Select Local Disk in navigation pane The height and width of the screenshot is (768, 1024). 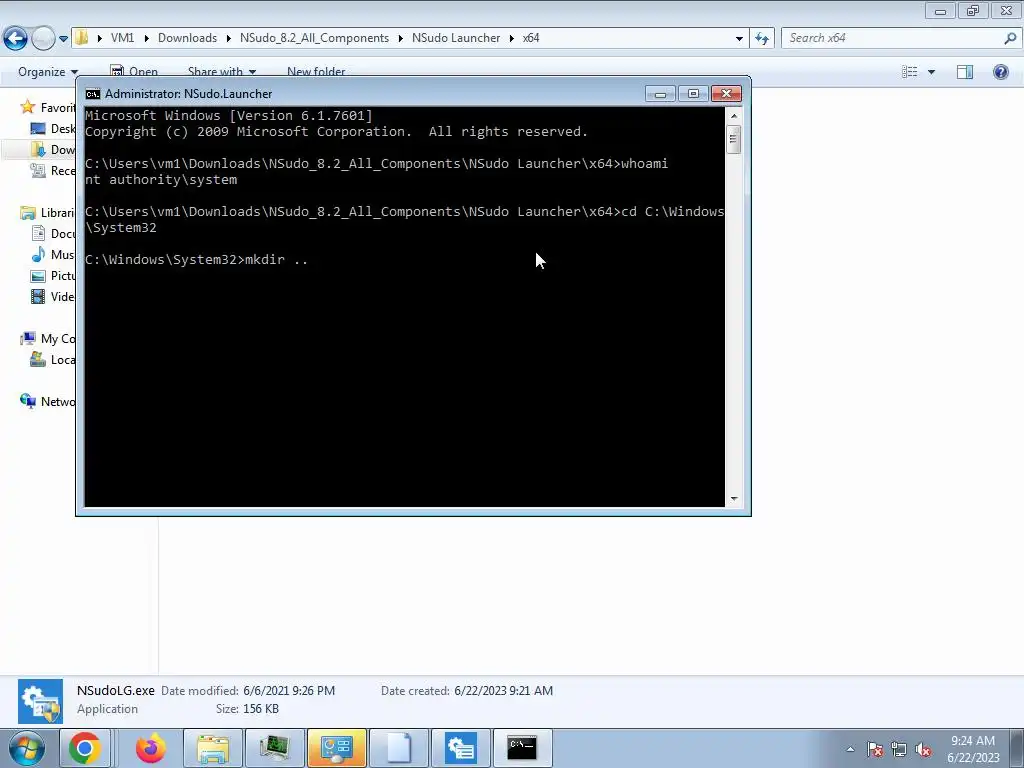click(x=53, y=359)
